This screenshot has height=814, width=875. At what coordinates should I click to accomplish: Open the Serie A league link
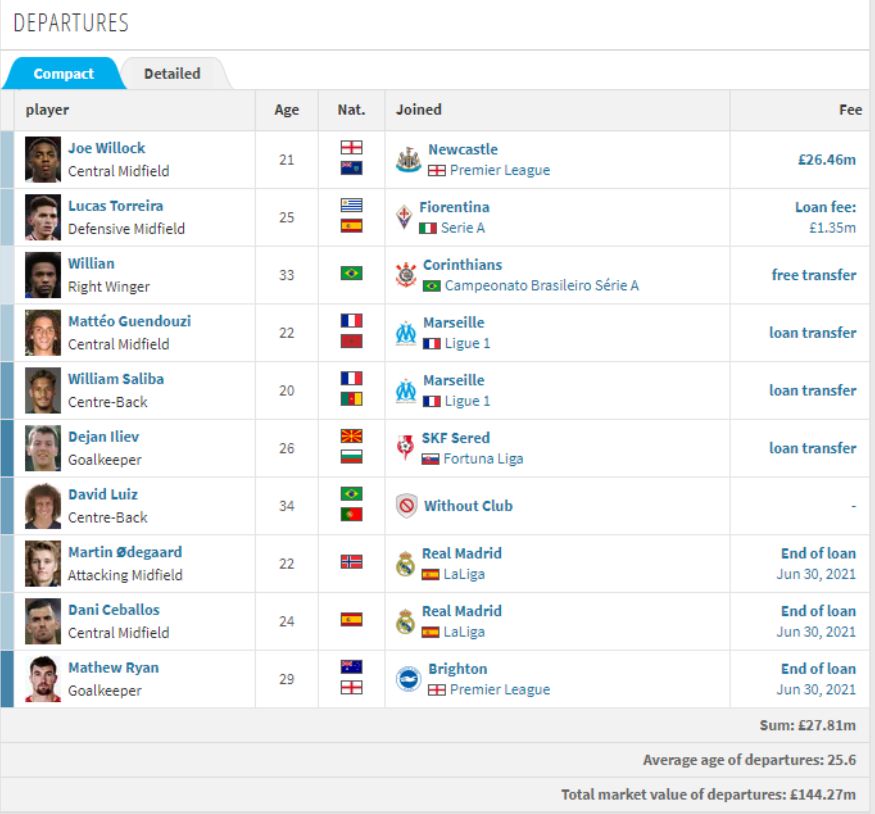point(463,228)
